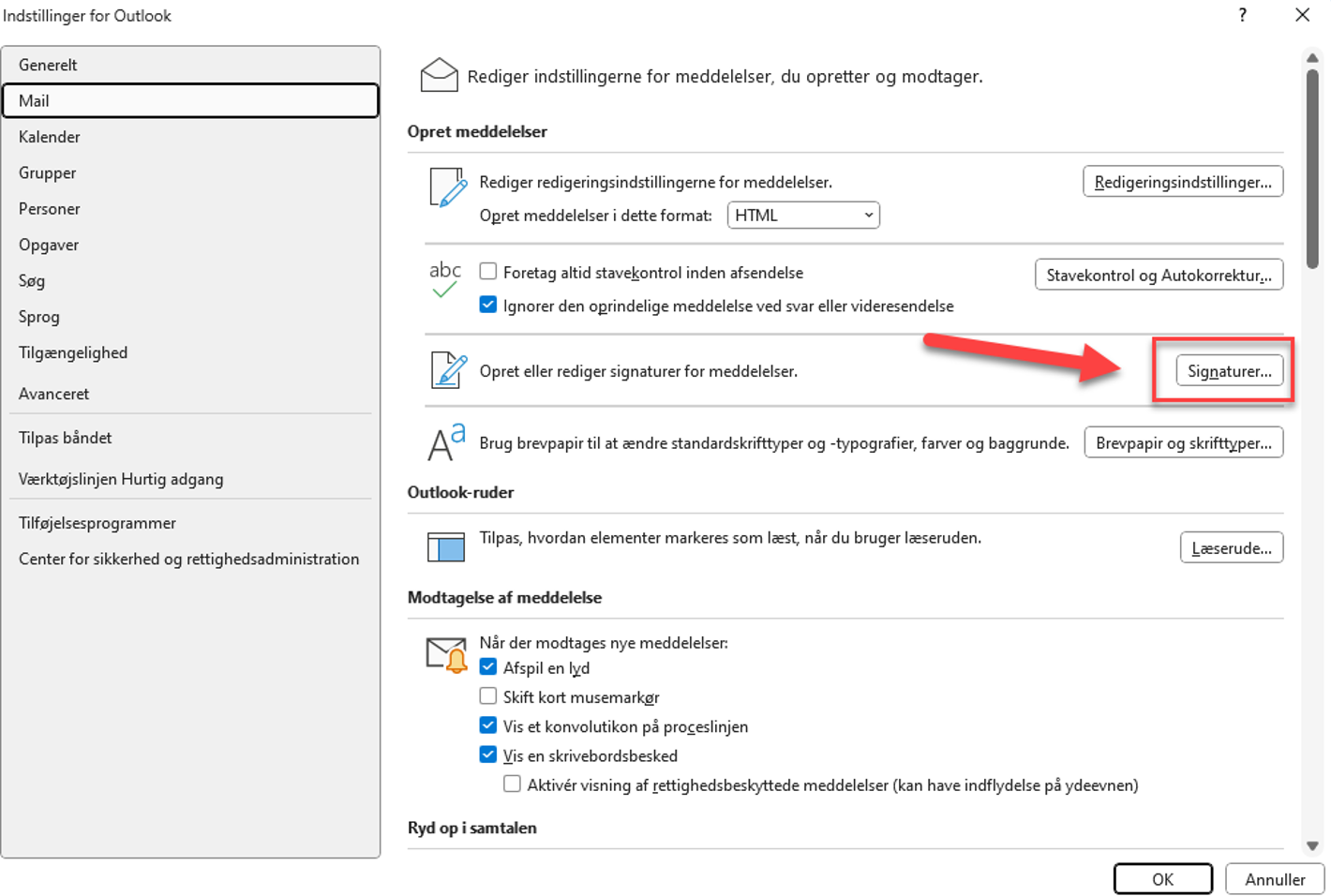1331x896 pixels.
Task: Click the stationery and fonts letter icon
Action: (446, 442)
